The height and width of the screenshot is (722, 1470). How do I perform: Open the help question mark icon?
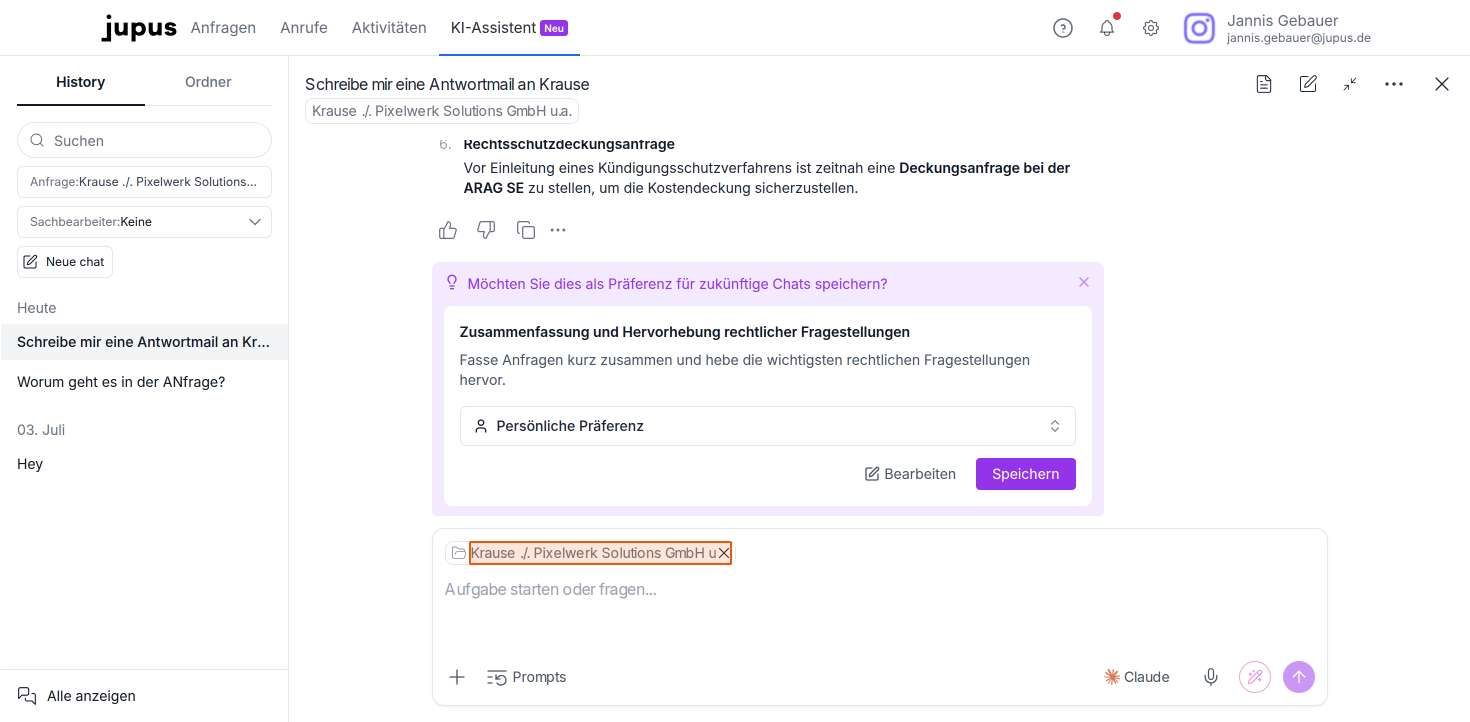point(1063,28)
